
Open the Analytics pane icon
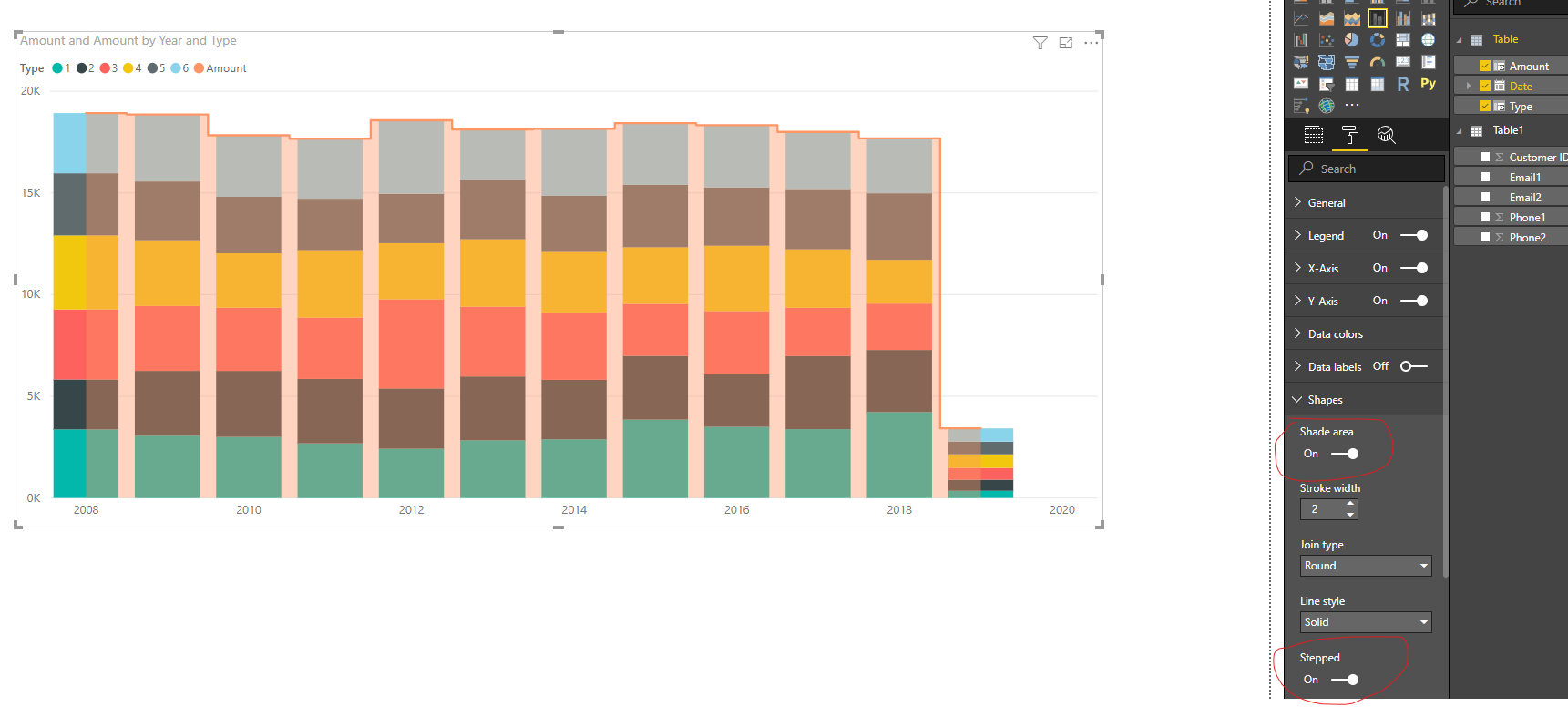point(1387,135)
